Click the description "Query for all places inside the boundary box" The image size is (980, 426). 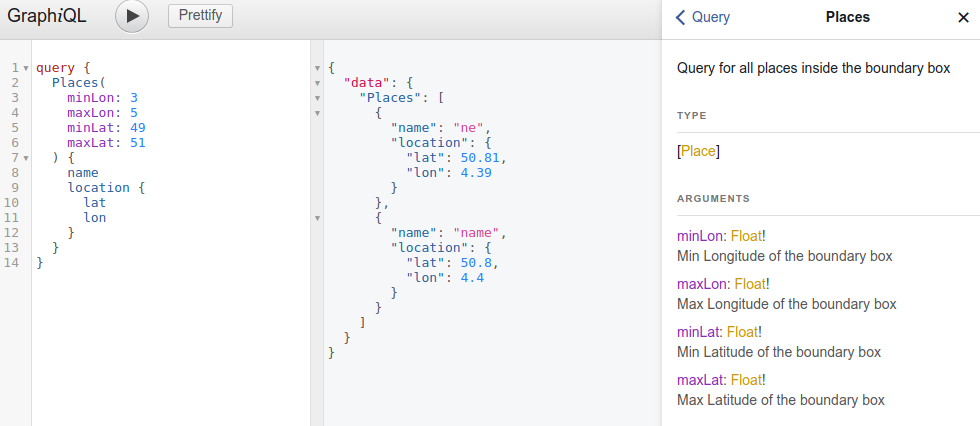click(813, 68)
